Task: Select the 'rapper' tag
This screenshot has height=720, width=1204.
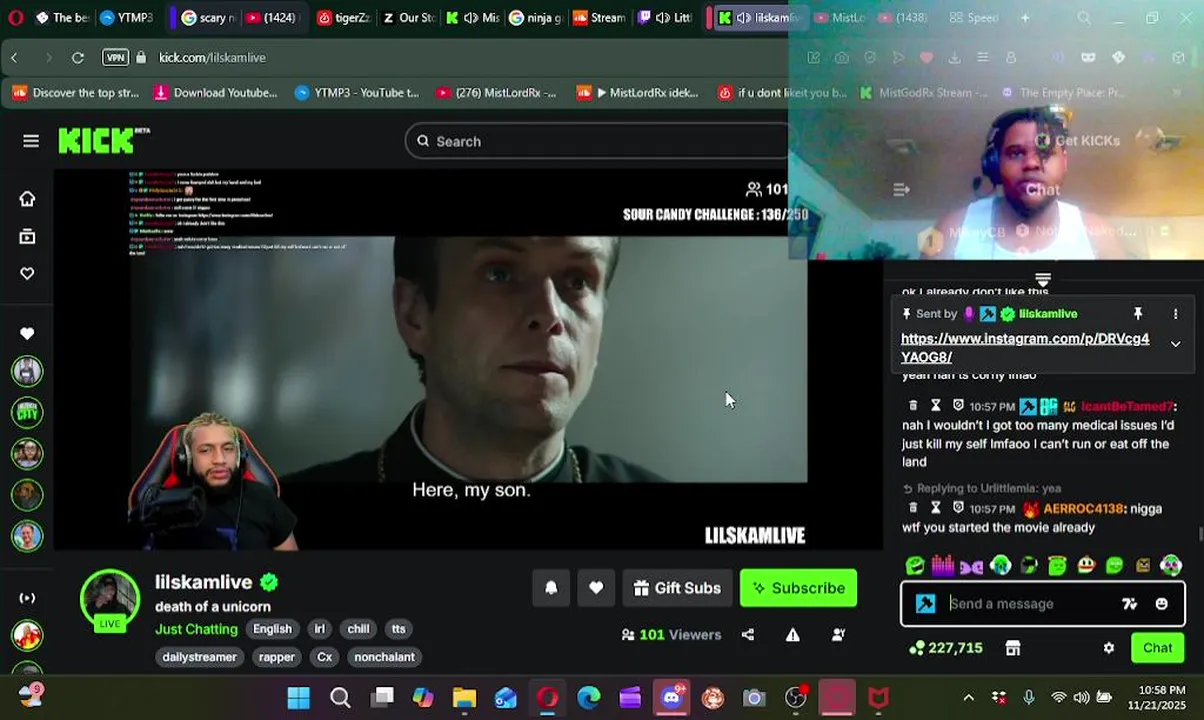Action: click(276, 657)
